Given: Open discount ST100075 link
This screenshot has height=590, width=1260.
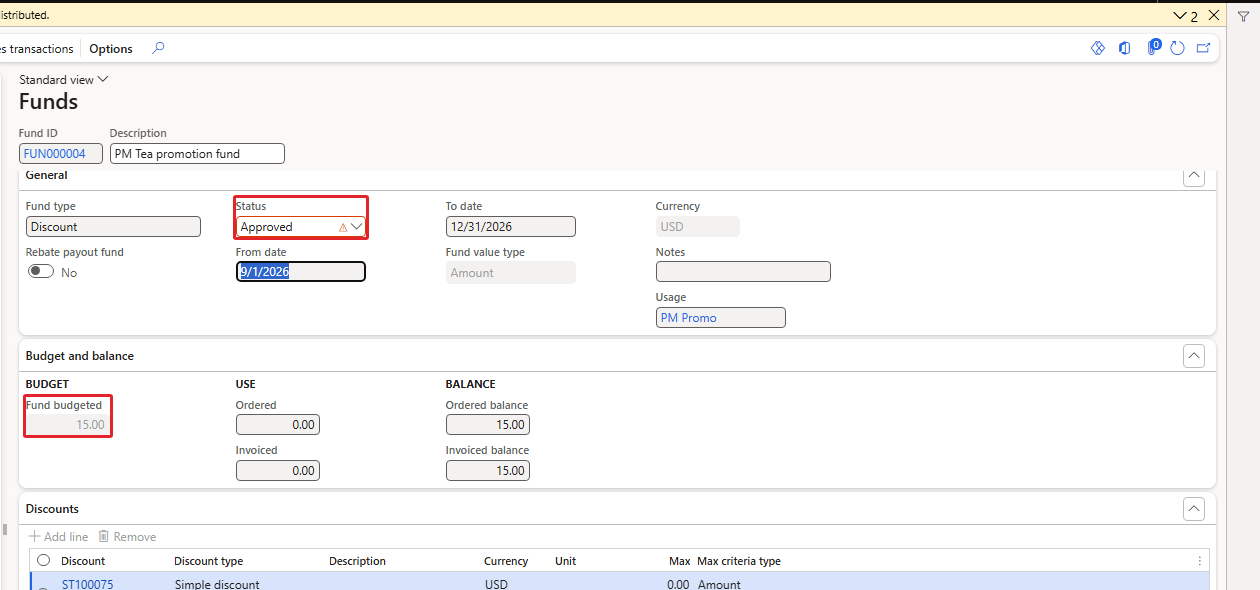Looking at the screenshot, I should pos(87,584).
